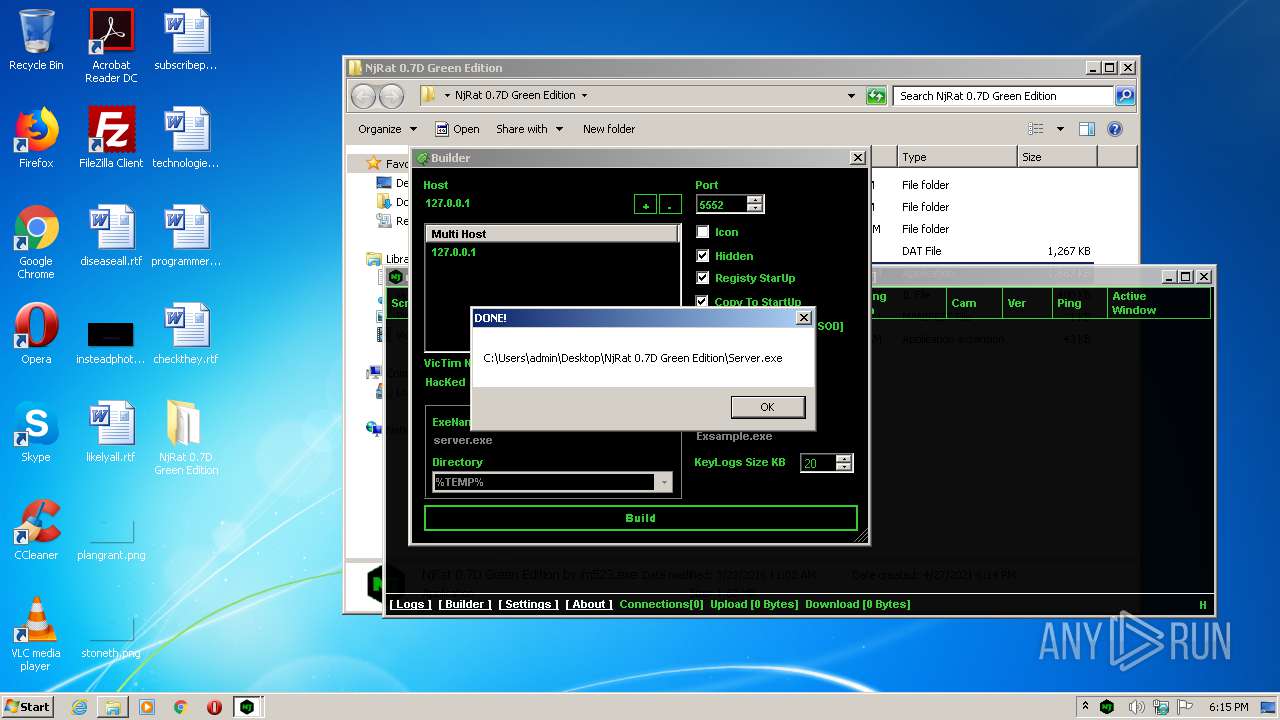Uncheck the Copy To StartUp checkbox
Screen dimensions: 1280x720
(703, 301)
